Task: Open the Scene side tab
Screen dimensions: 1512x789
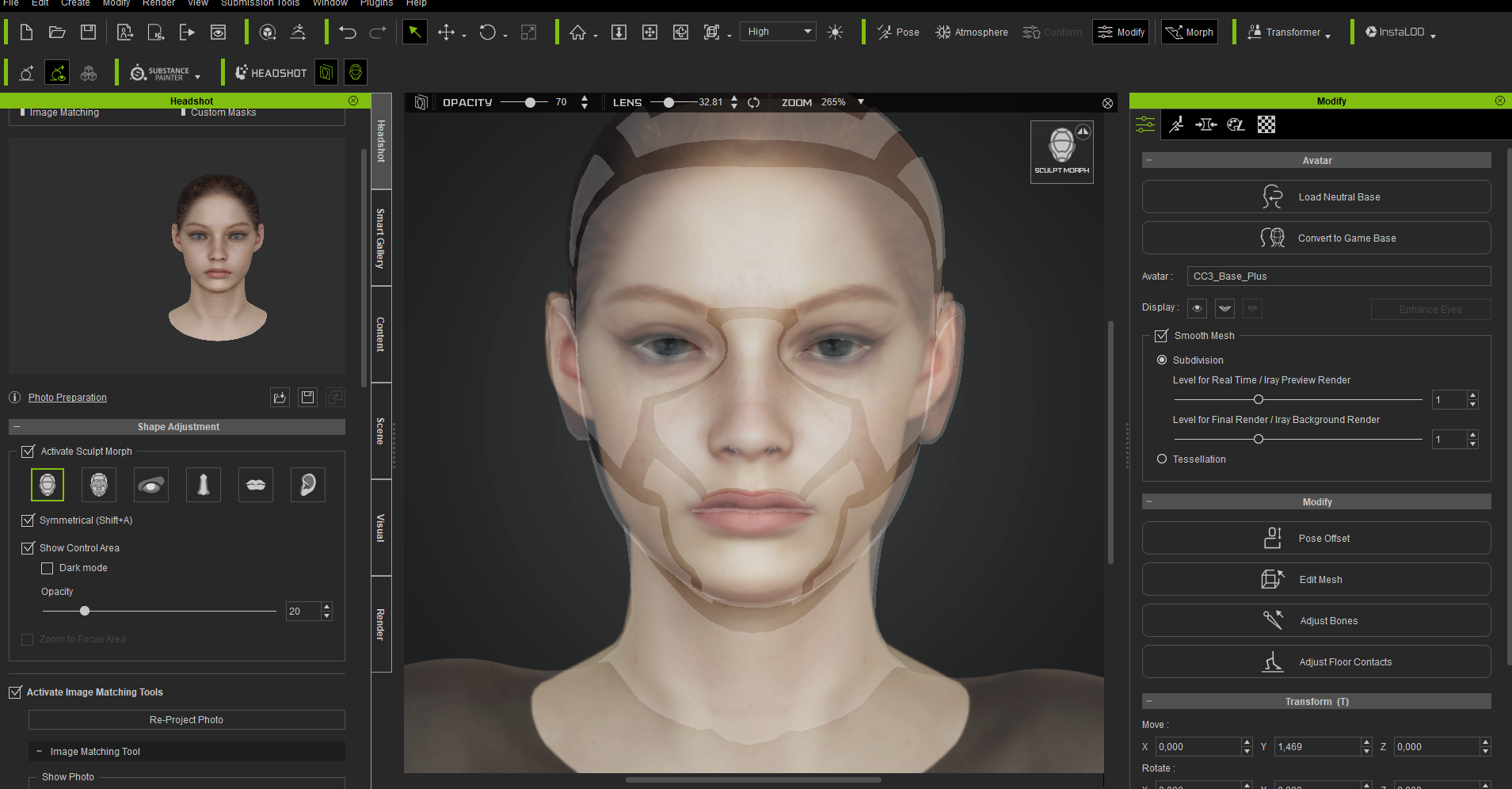Action: pos(381,431)
